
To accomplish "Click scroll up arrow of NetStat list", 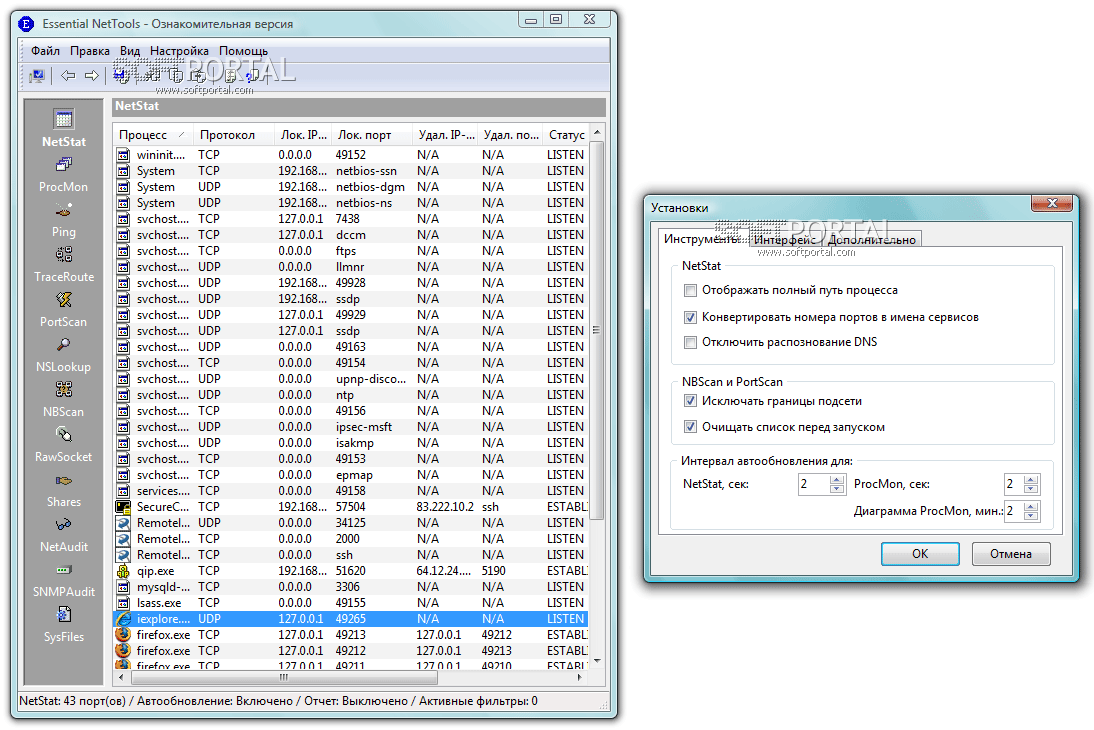I will pos(597,133).
